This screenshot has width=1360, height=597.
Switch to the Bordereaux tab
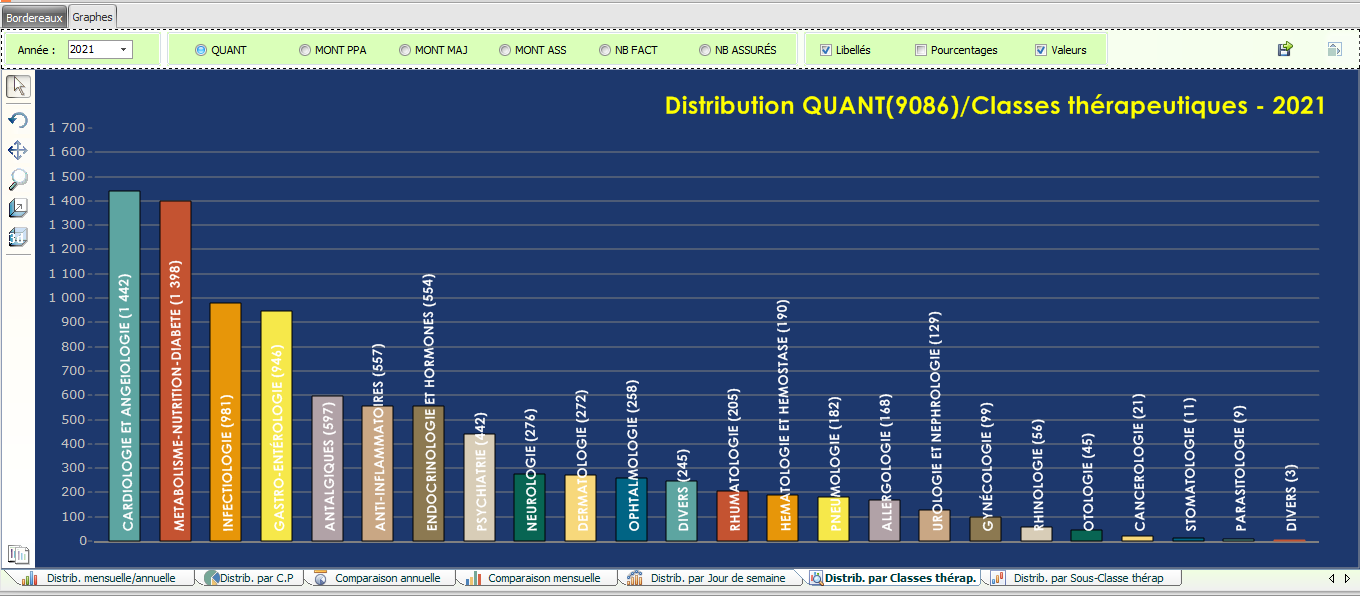[34, 17]
